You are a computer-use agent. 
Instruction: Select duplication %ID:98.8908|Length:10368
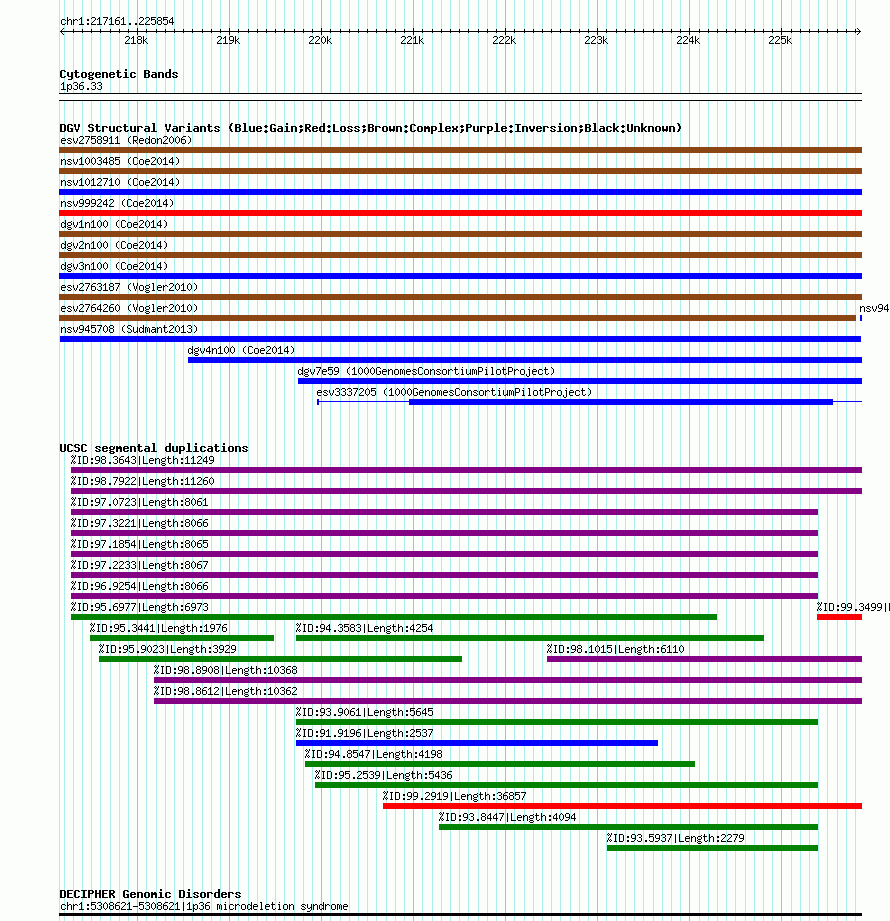pos(226,670)
